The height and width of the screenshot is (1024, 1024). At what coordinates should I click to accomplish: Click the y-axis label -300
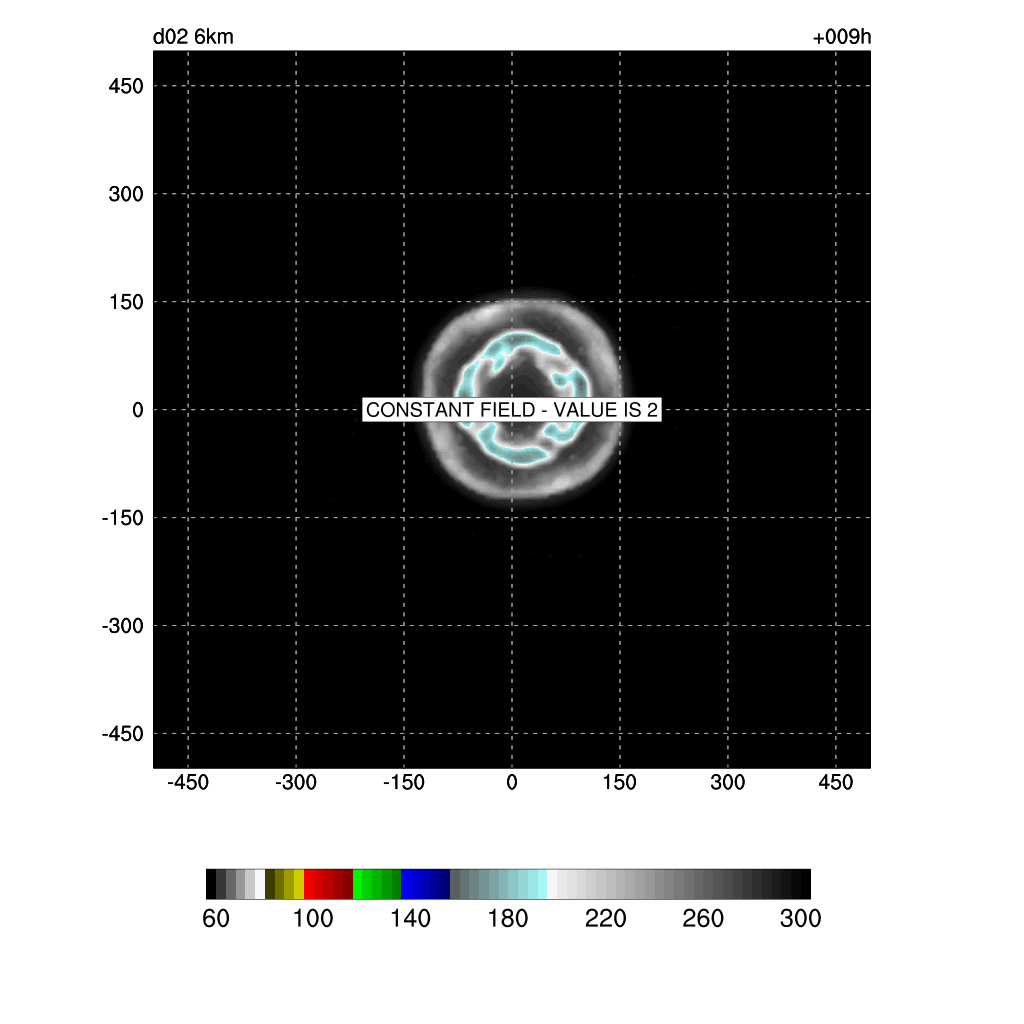pyautogui.click(x=123, y=626)
